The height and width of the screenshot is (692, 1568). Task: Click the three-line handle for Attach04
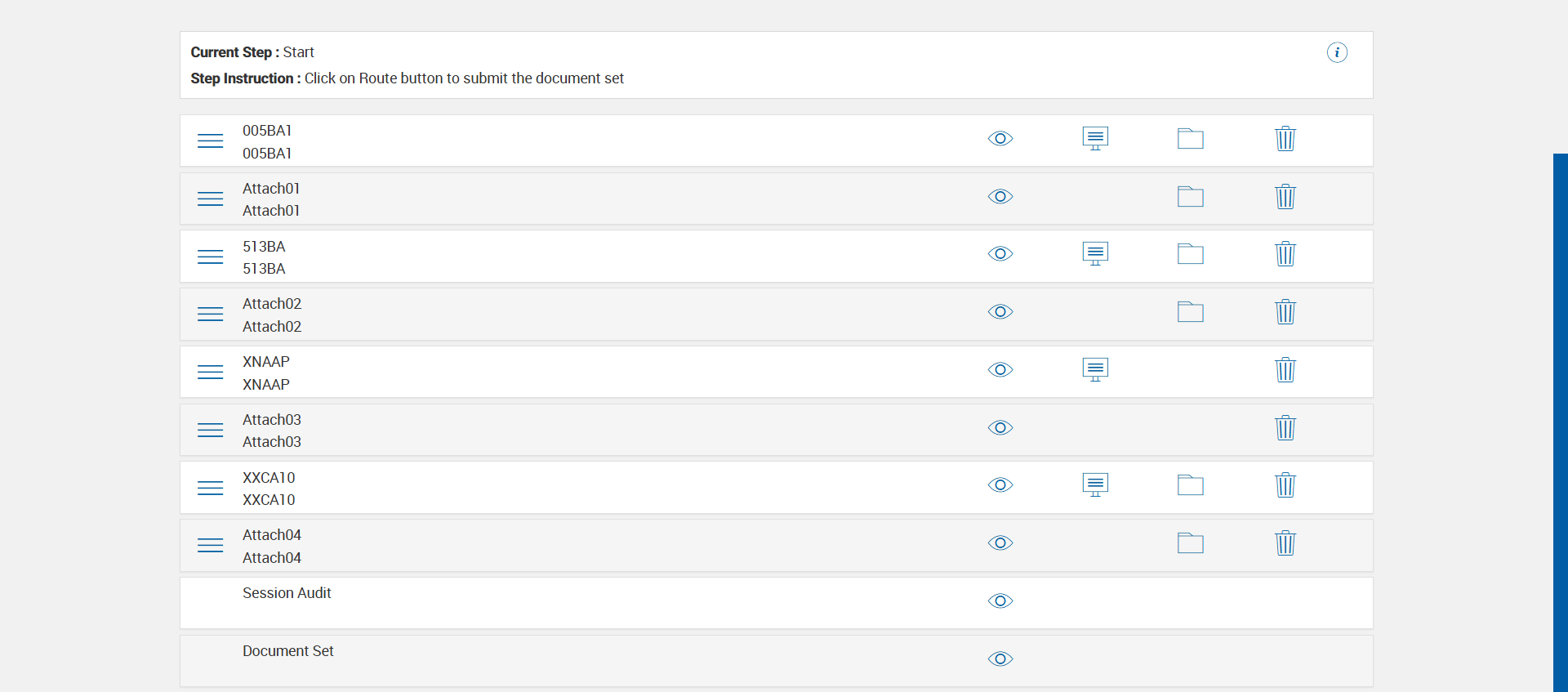(210, 546)
